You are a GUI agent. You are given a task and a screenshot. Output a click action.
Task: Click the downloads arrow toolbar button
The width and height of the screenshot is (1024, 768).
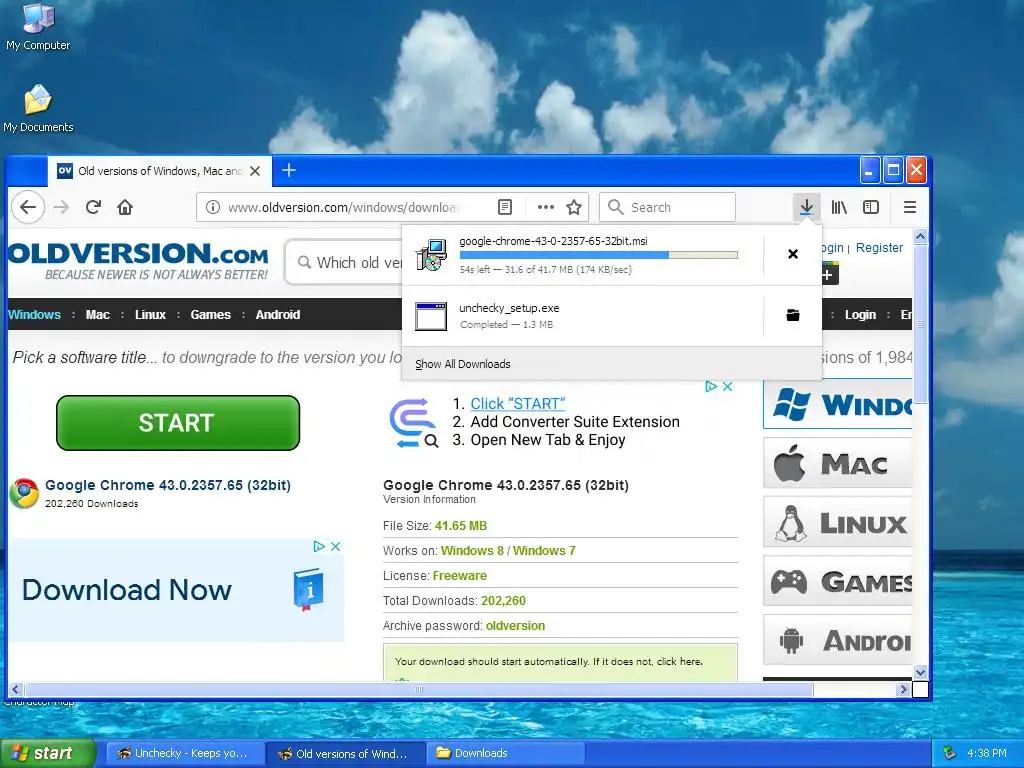click(x=807, y=207)
